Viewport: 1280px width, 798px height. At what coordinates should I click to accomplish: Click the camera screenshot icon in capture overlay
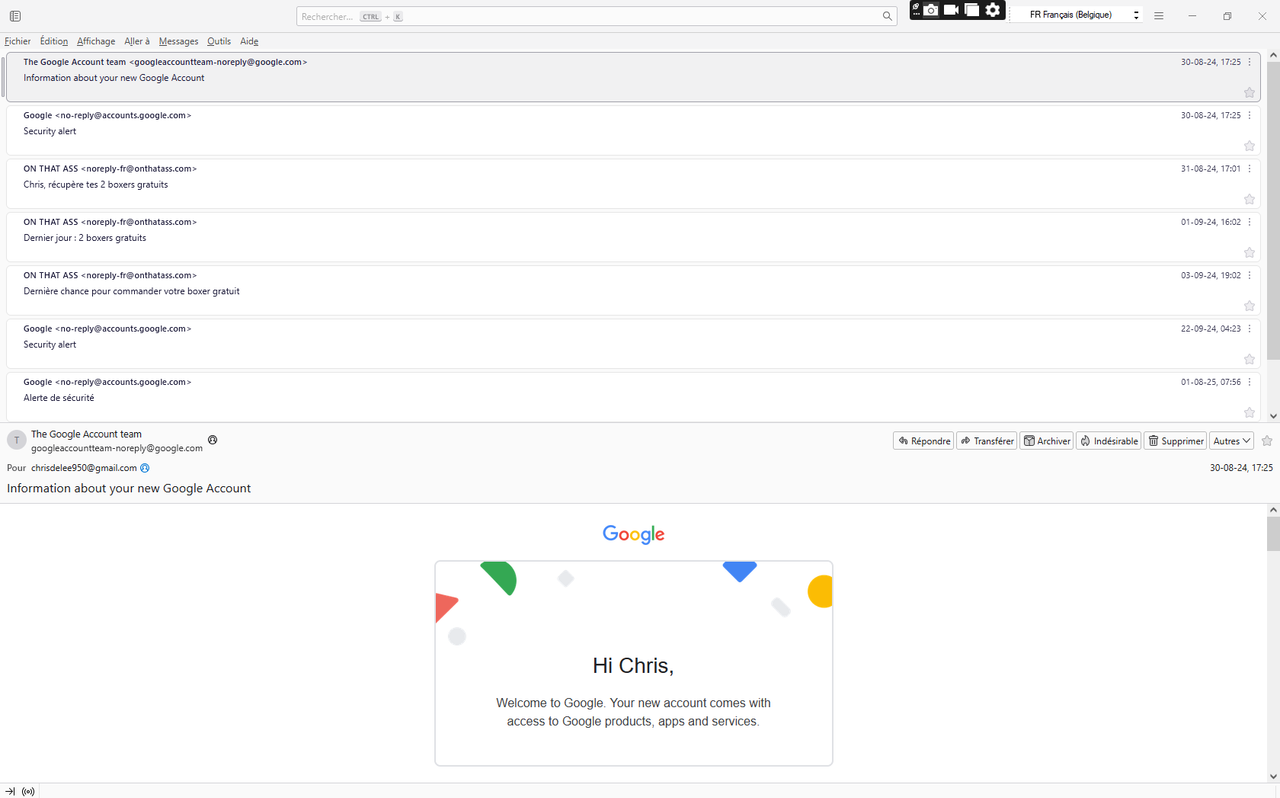click(931, 10)
